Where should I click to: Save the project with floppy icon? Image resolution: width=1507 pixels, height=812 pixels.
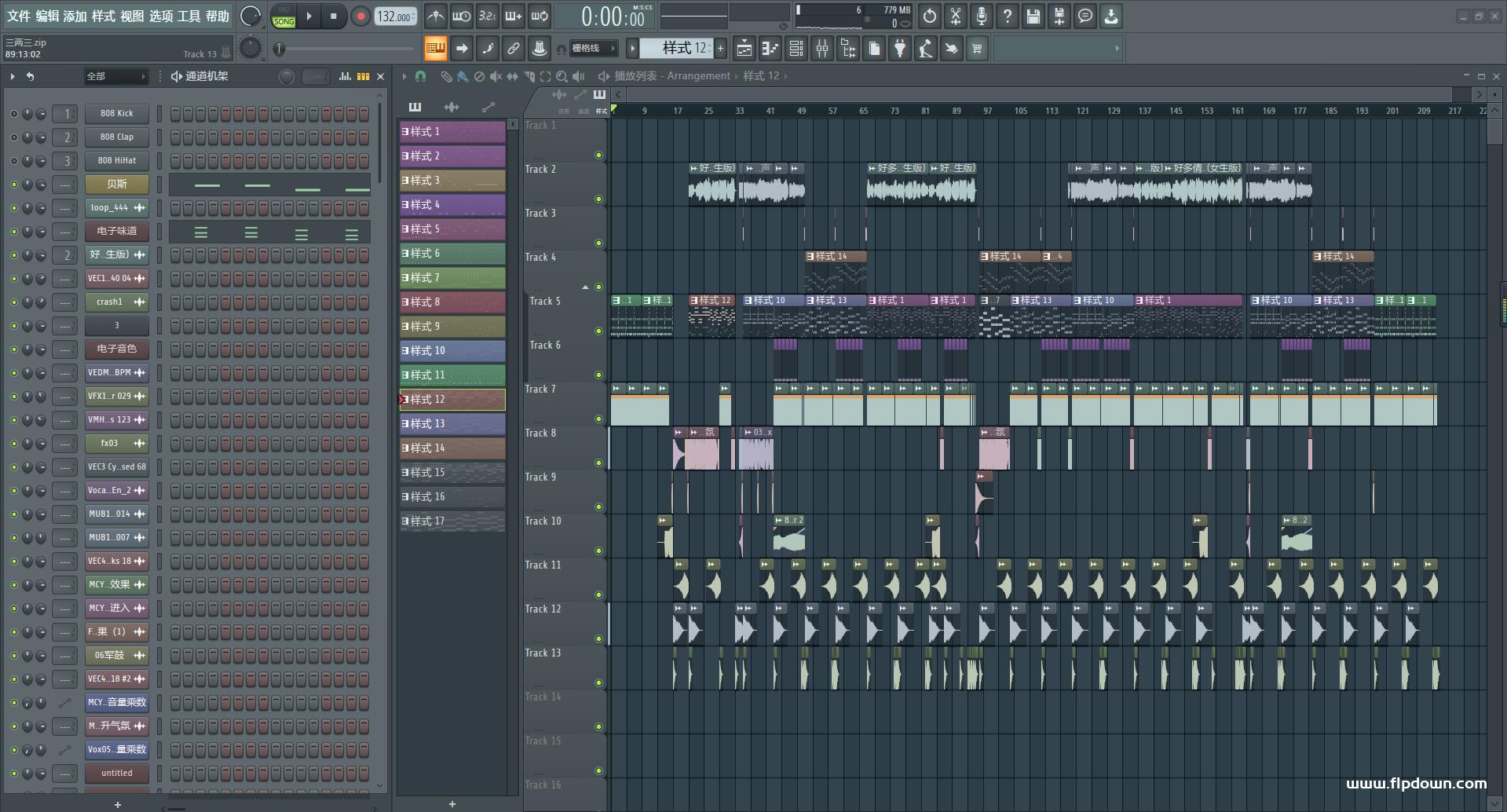pyautogui.click(x=1033, y=16)
